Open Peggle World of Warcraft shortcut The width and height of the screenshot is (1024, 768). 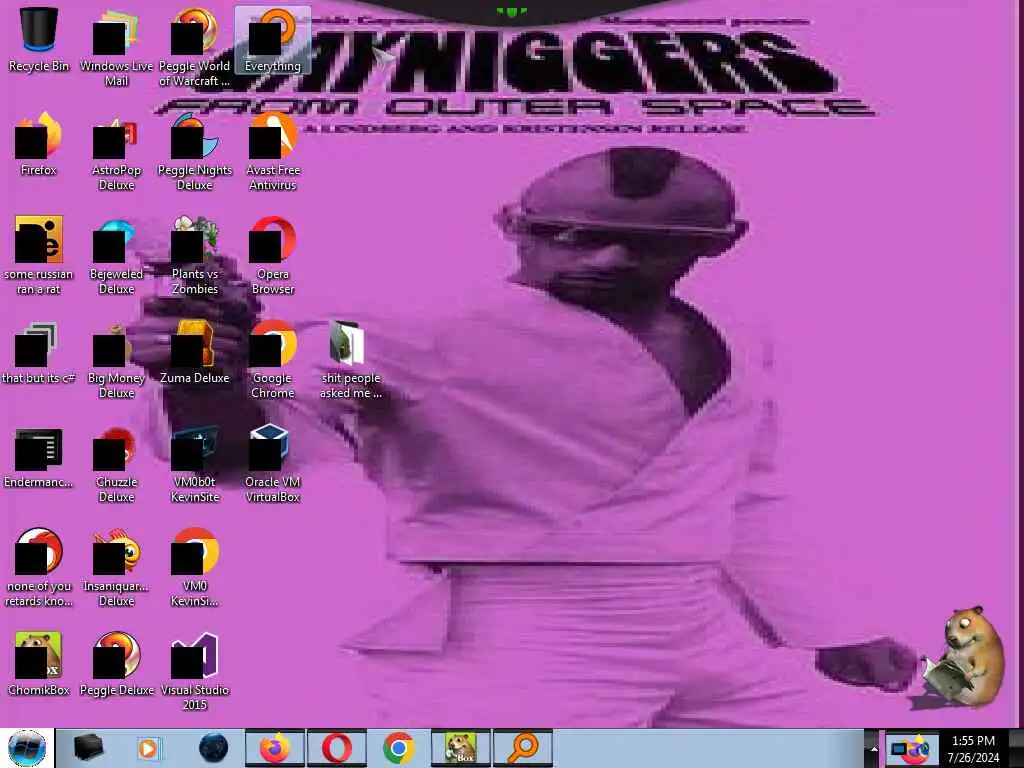point(195,47)
